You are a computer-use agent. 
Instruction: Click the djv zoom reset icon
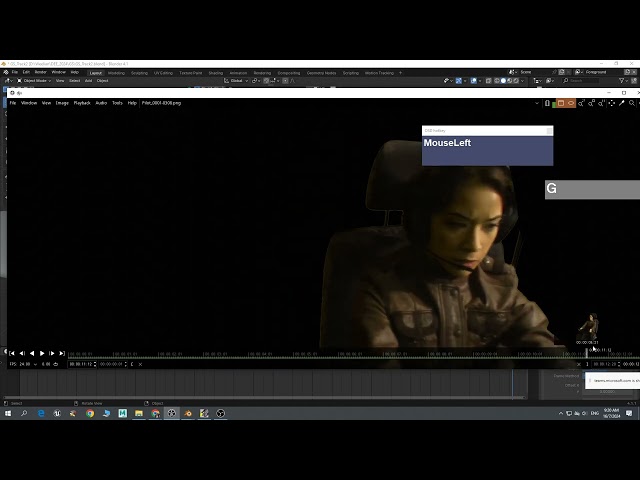(602, 103)
